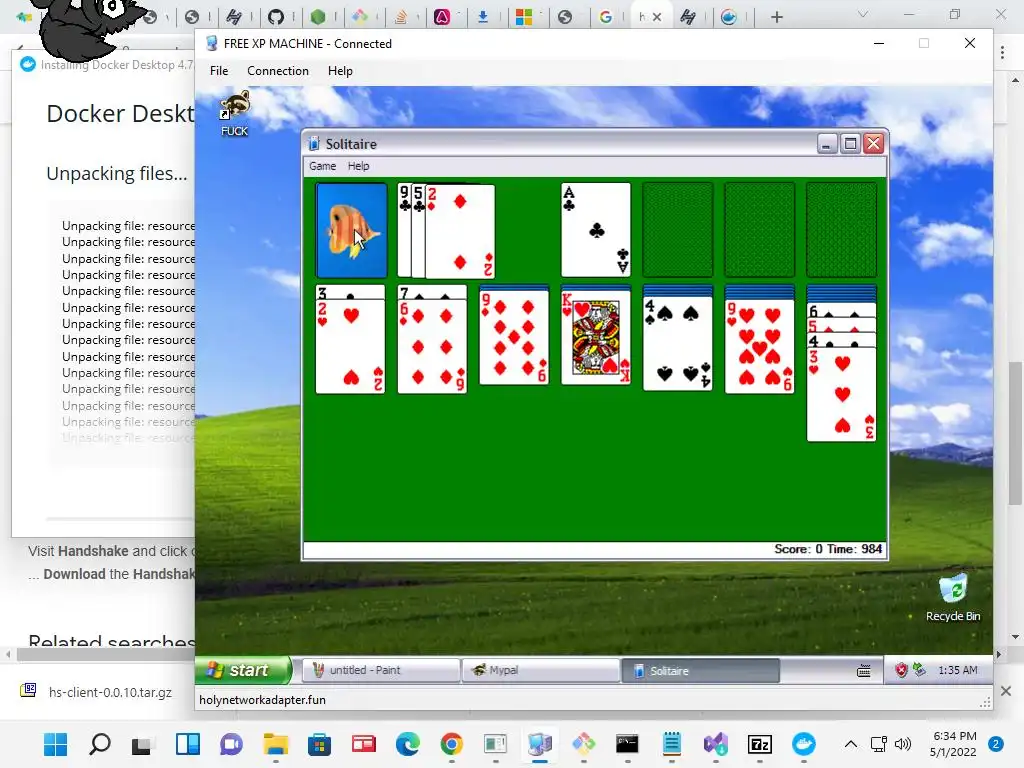This screenshot has width=1024, height=768.
Task: Open the clock showing 6:34 PM
Action: pos(953,744)
